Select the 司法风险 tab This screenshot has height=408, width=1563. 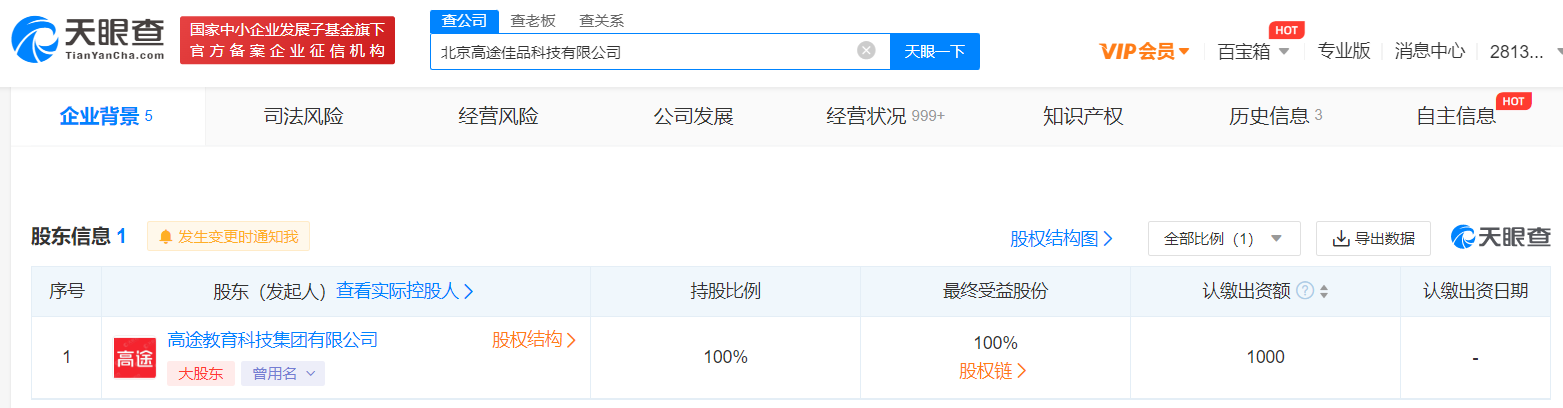pos(303,116)
